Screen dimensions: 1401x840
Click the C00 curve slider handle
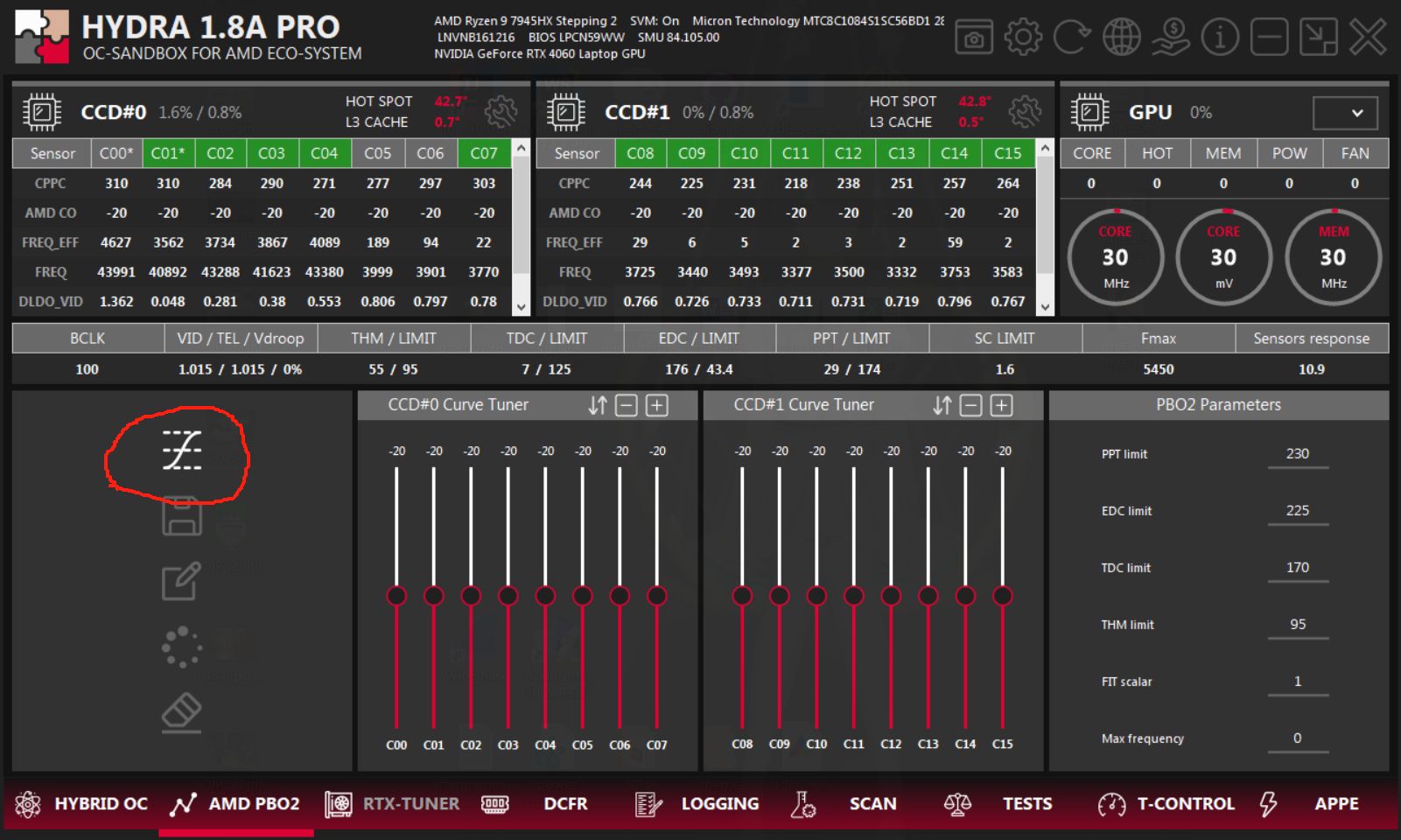(396, 596)
